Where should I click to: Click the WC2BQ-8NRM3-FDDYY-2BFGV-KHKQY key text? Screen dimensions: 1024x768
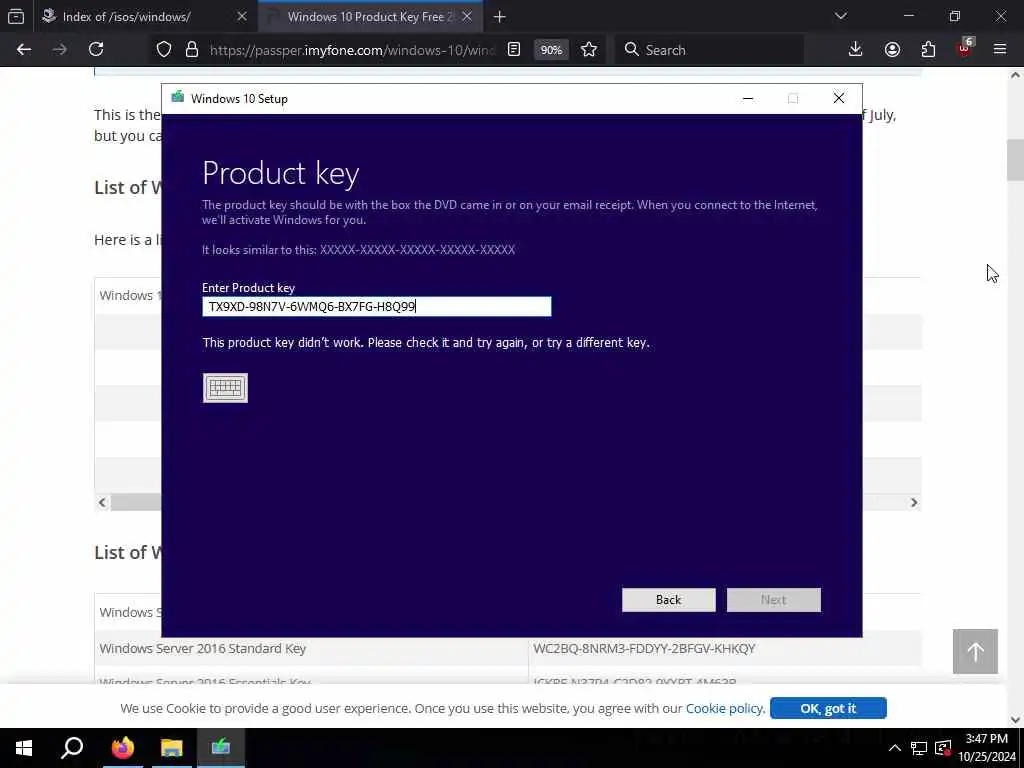pyautogui.click(x=644, y=648)
